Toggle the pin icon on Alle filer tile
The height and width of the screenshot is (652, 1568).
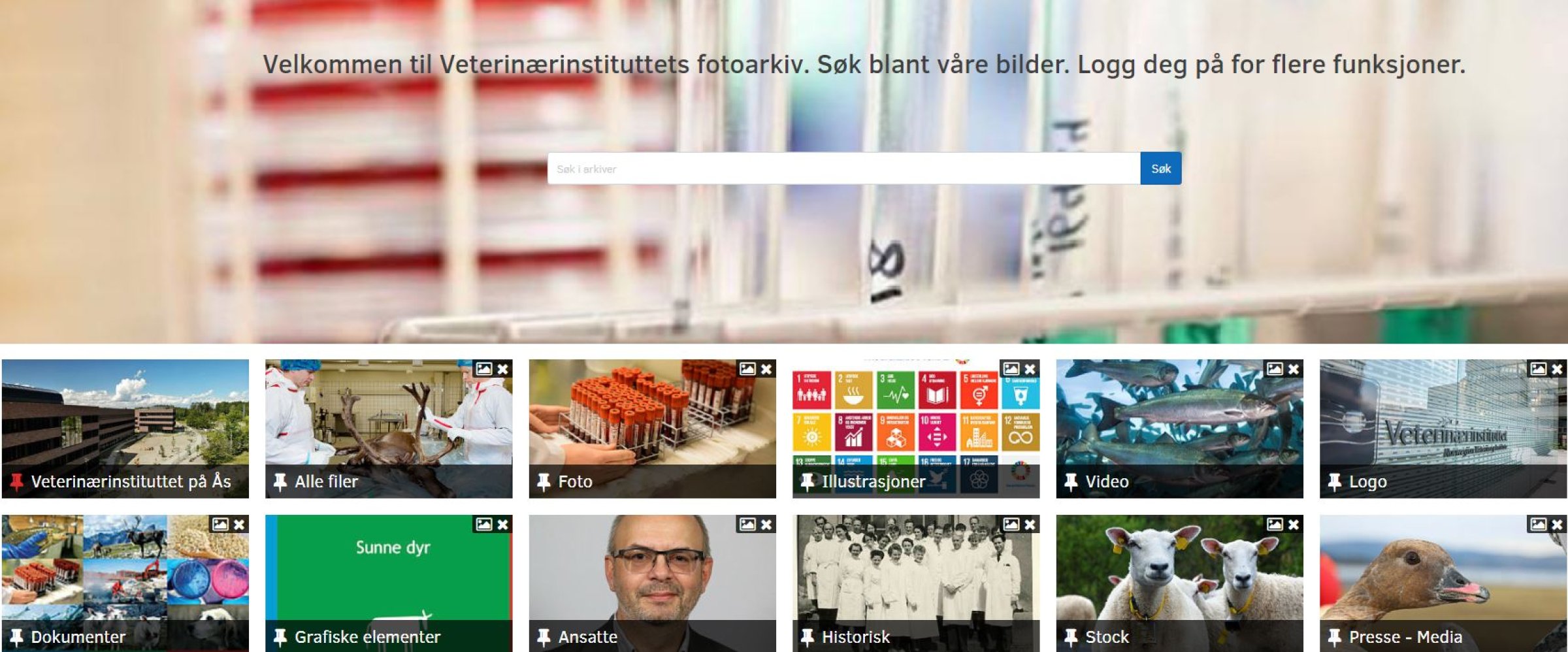pyautogui.click(x=280, y=482)
